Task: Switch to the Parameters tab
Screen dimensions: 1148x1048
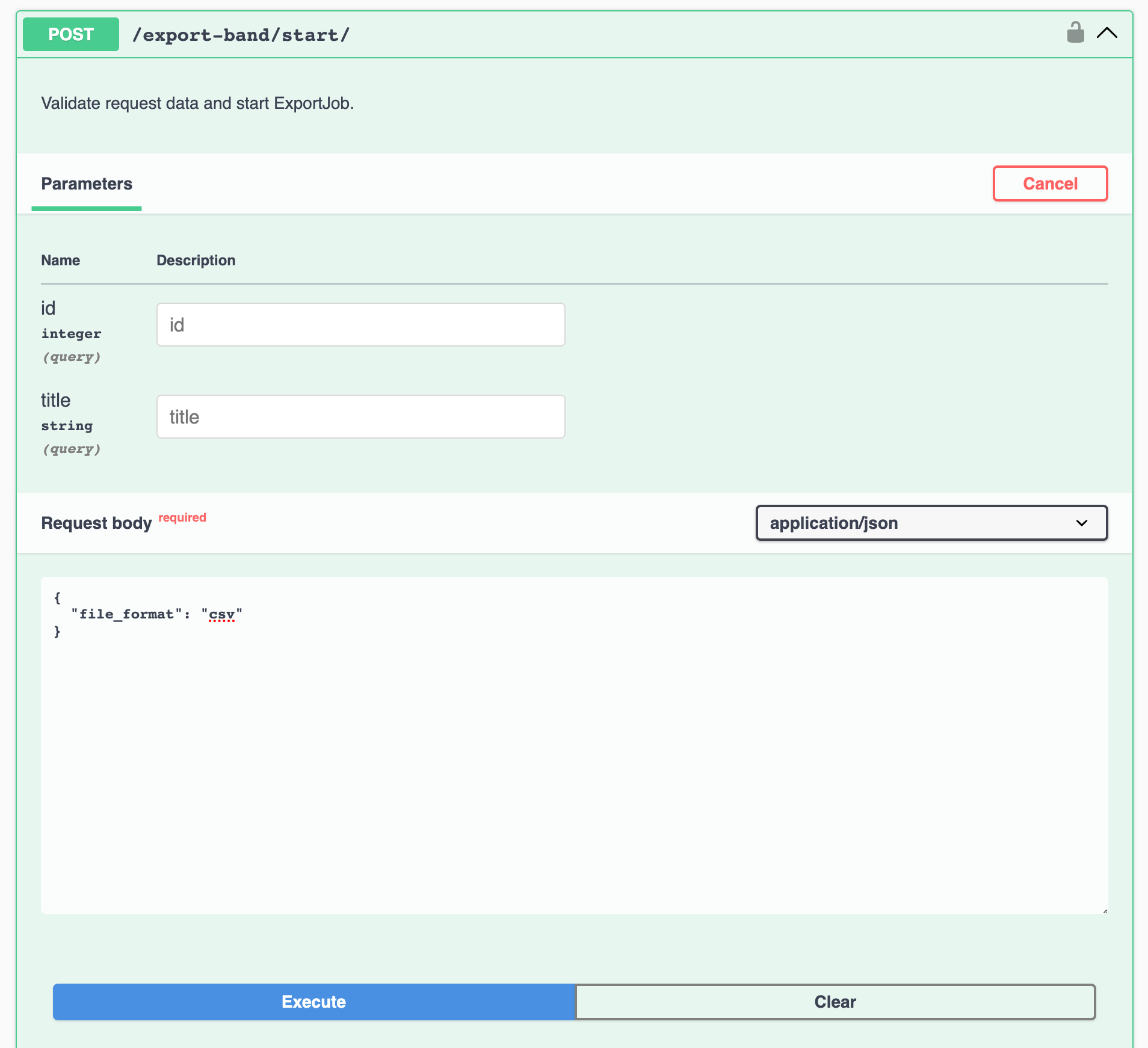Action: click(x=86, y=184)
